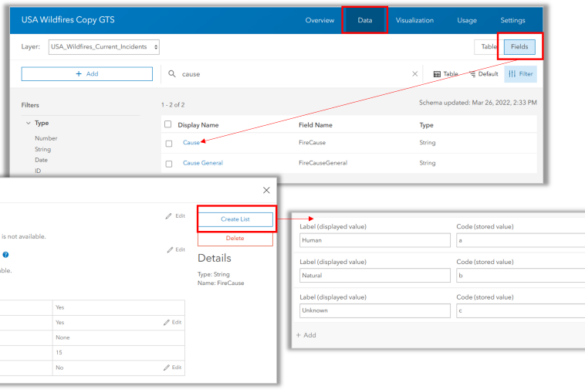Click the value 15 in the table
The height and width of the screenshot is (390, 585).
pos(59,352)
